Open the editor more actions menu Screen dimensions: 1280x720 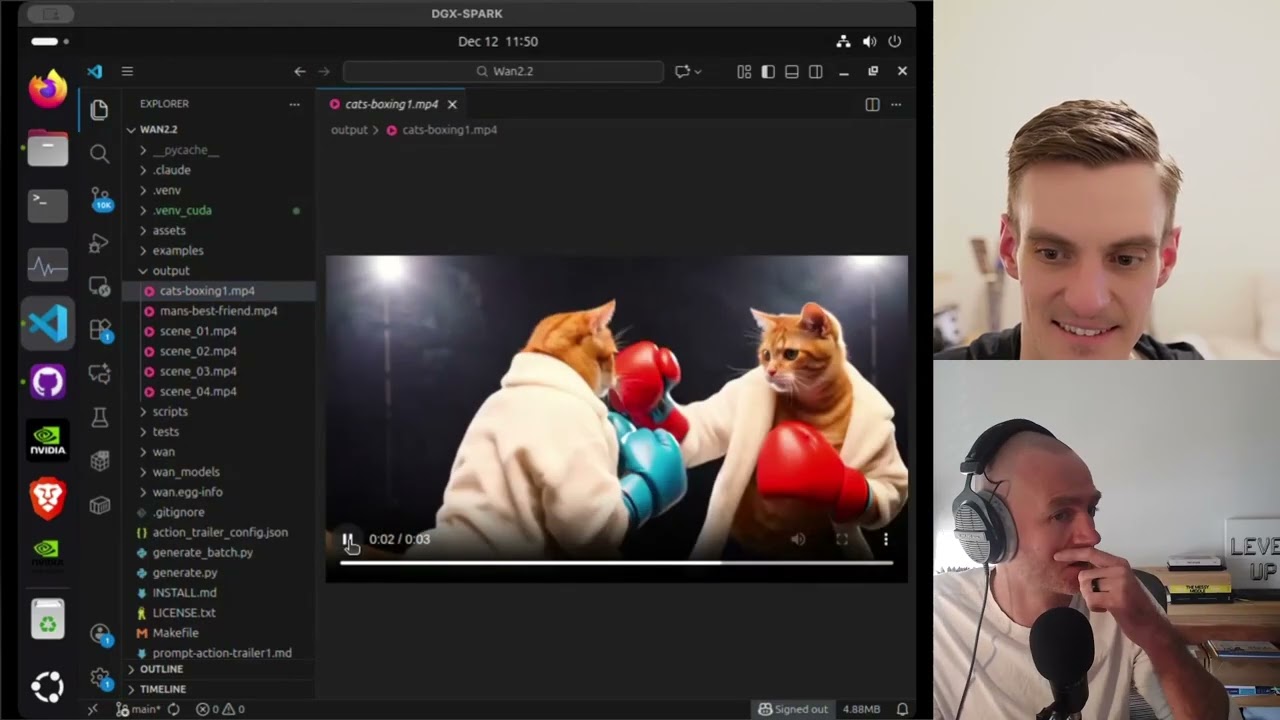[x=896, y=104]
